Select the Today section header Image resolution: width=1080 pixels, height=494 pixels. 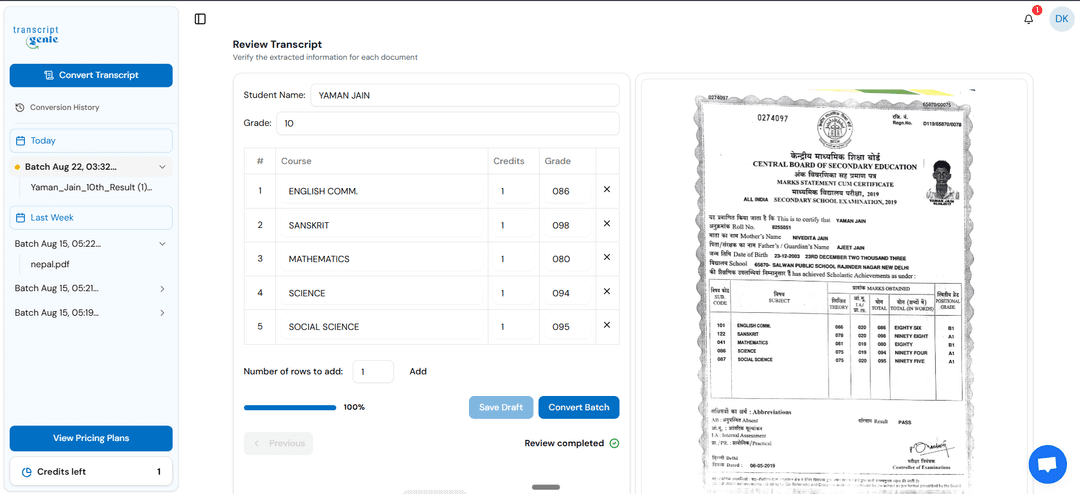91,141
